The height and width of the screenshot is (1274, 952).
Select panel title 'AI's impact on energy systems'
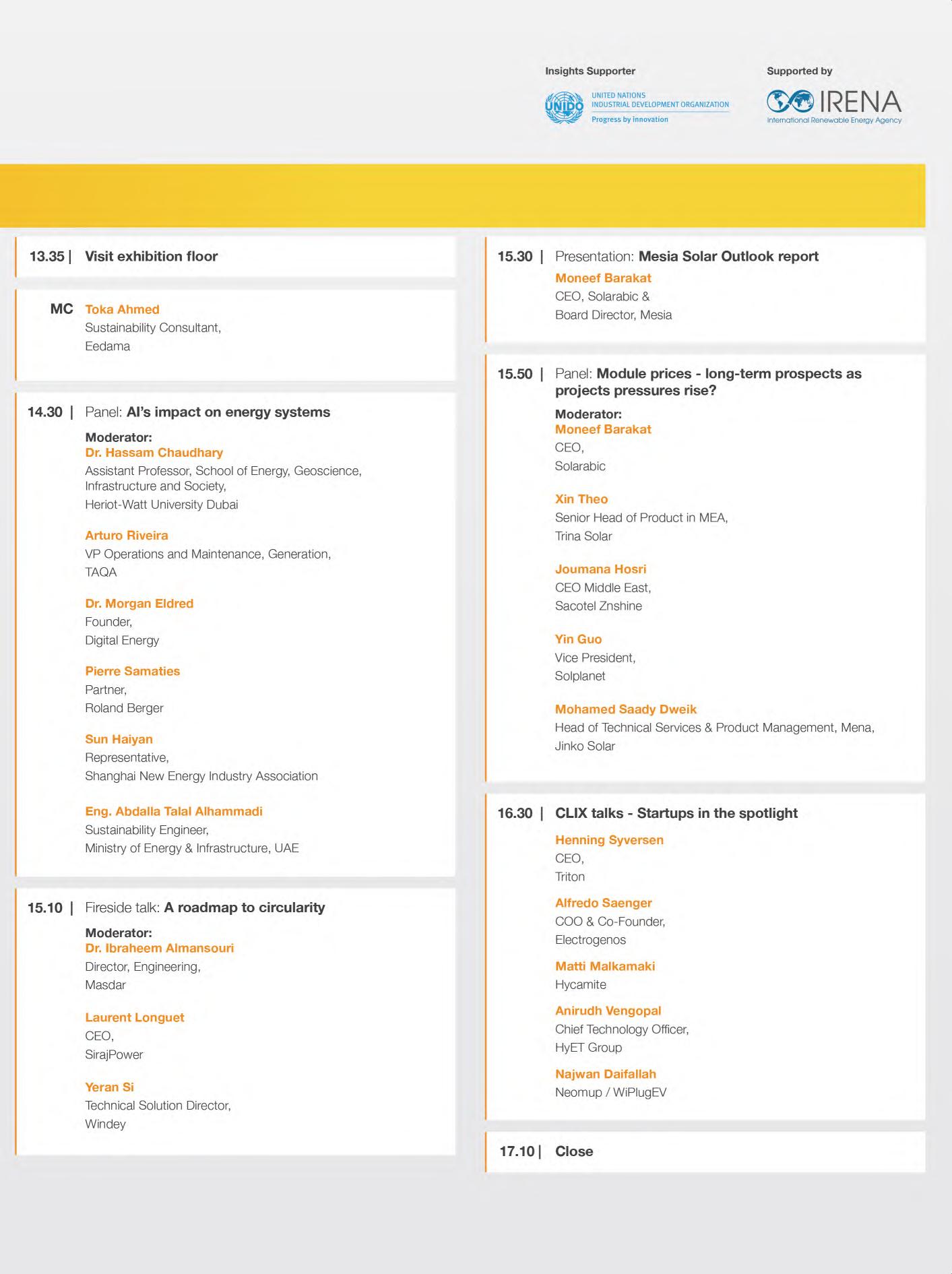coord(228,412)
